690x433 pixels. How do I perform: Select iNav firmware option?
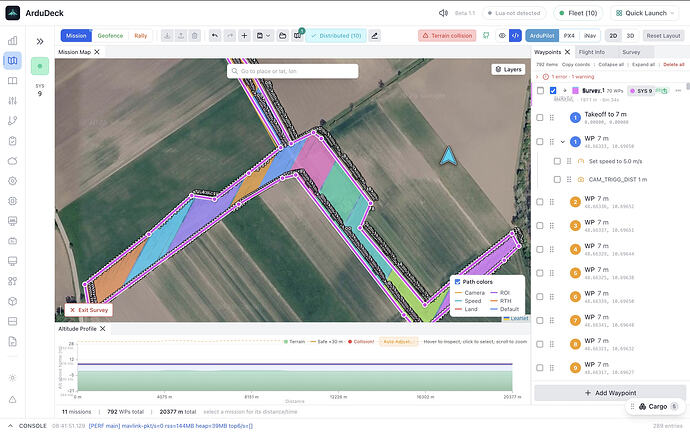[x=590, y=36]
